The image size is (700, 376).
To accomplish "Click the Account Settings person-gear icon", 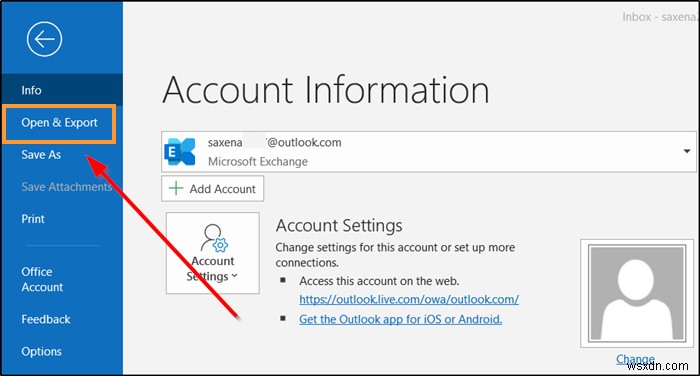I will [214, 238].
